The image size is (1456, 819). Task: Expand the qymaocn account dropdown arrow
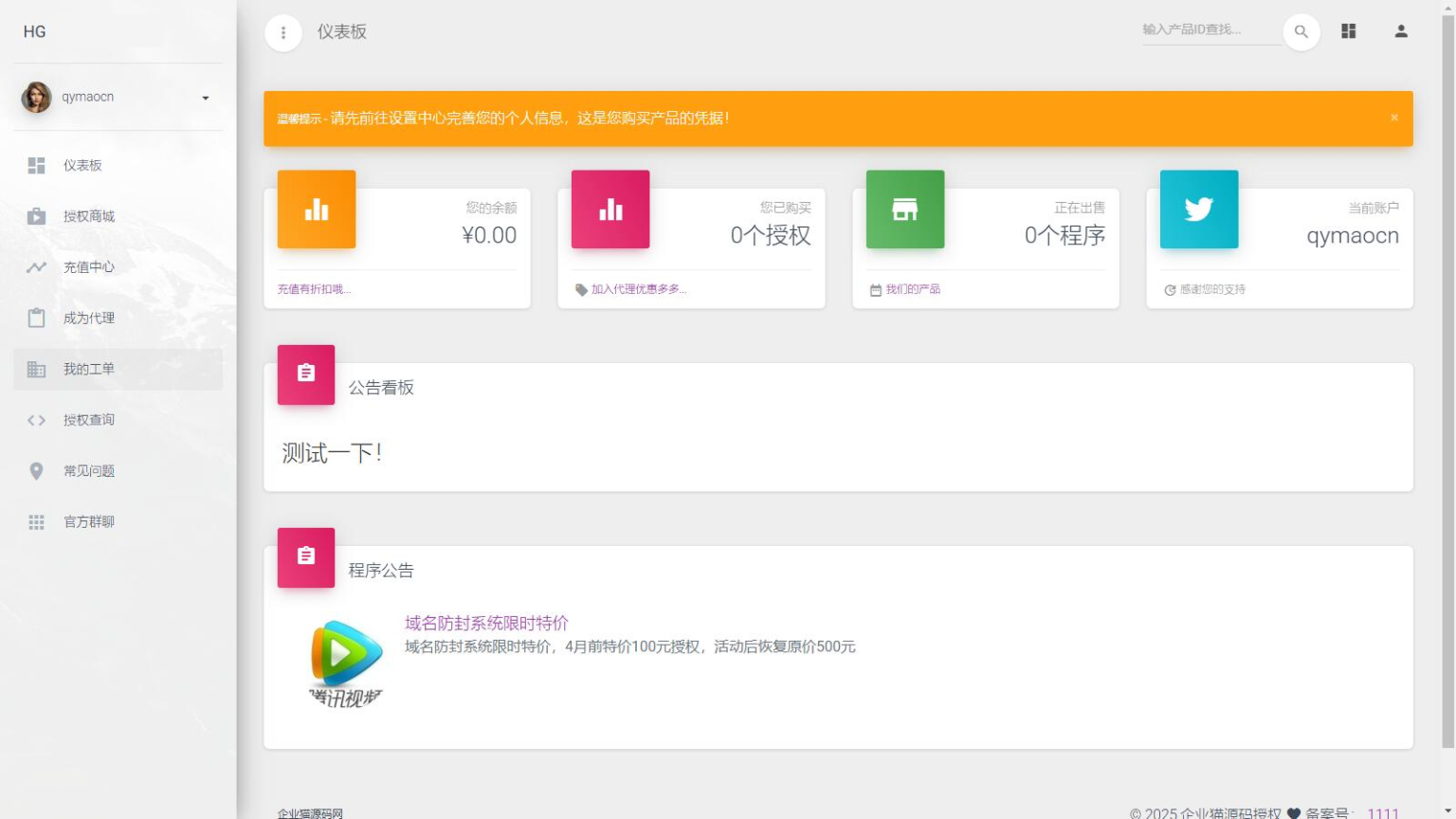coord(205,97)
